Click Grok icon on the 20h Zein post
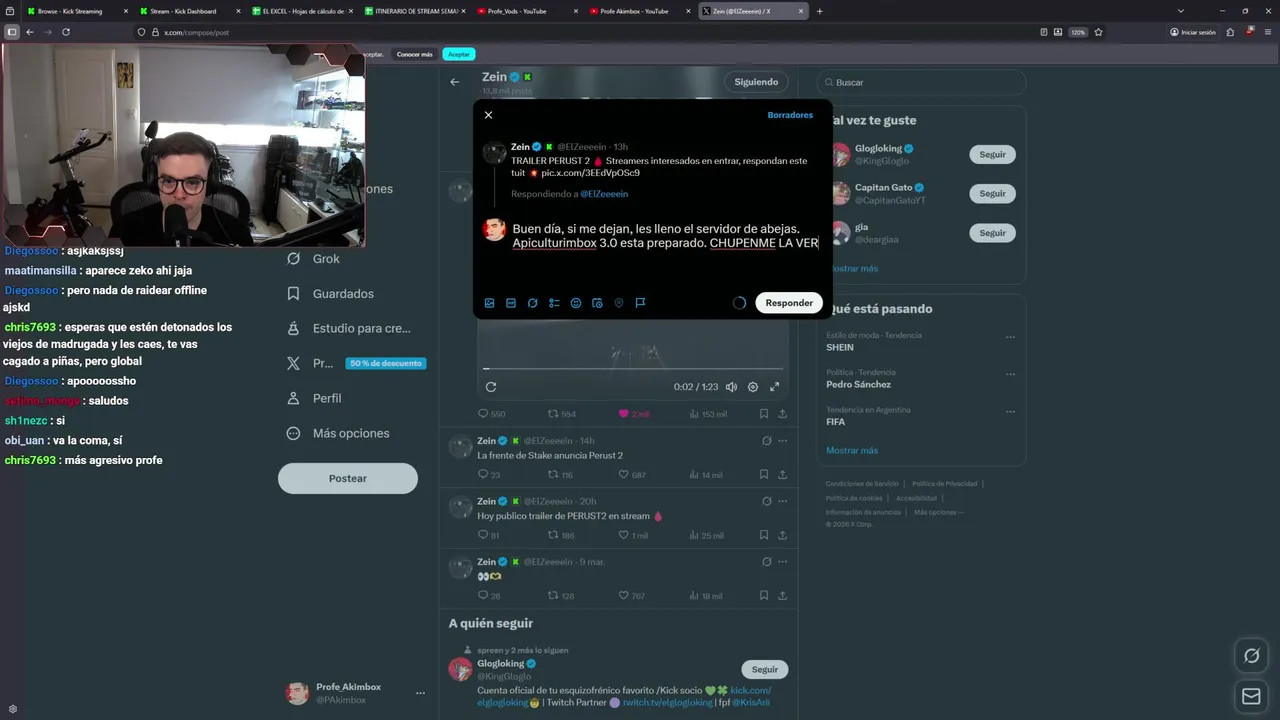Viewport: 1280px width, 720px height. tap(767, 501)
